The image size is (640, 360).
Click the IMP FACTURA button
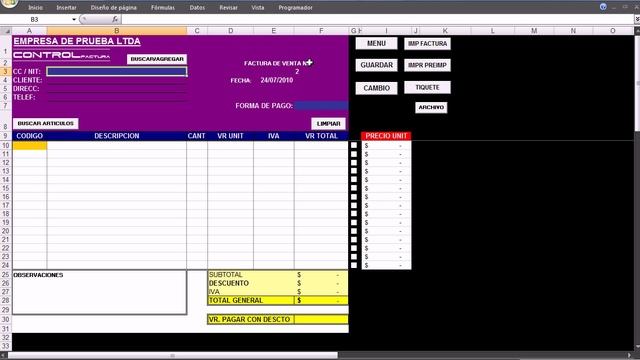click(427, 43)
